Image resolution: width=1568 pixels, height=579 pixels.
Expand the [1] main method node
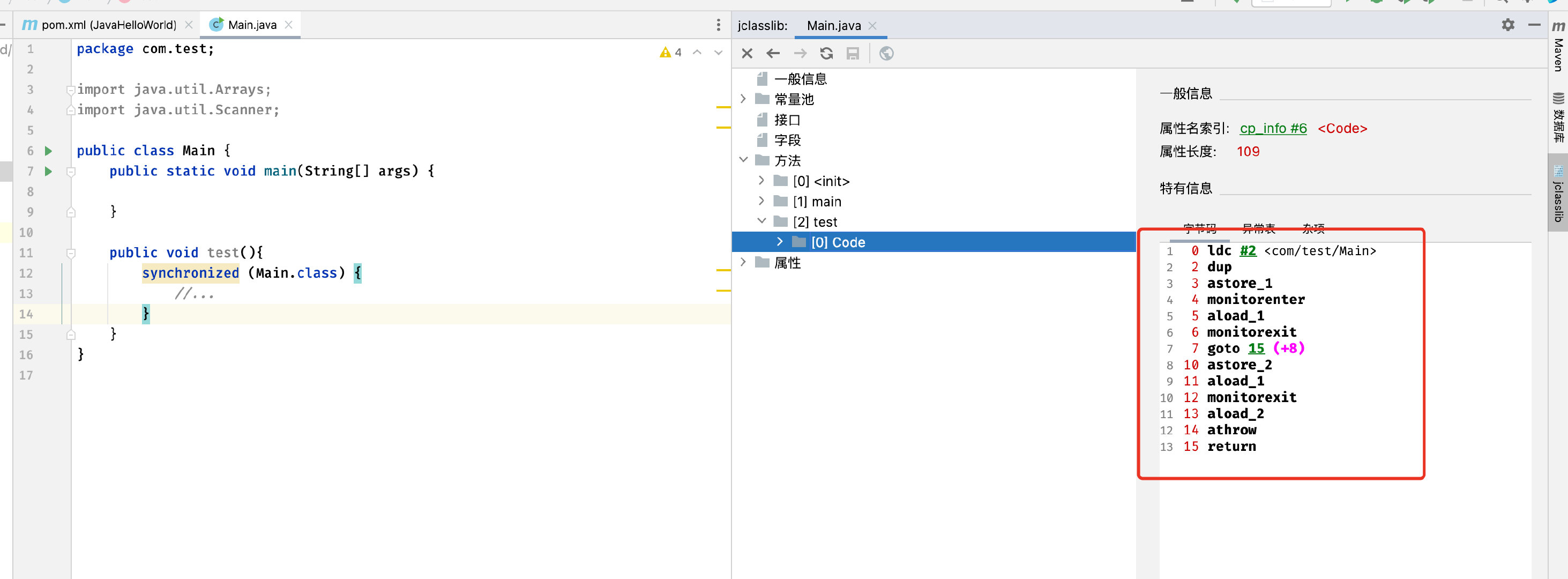pos(761,201)
